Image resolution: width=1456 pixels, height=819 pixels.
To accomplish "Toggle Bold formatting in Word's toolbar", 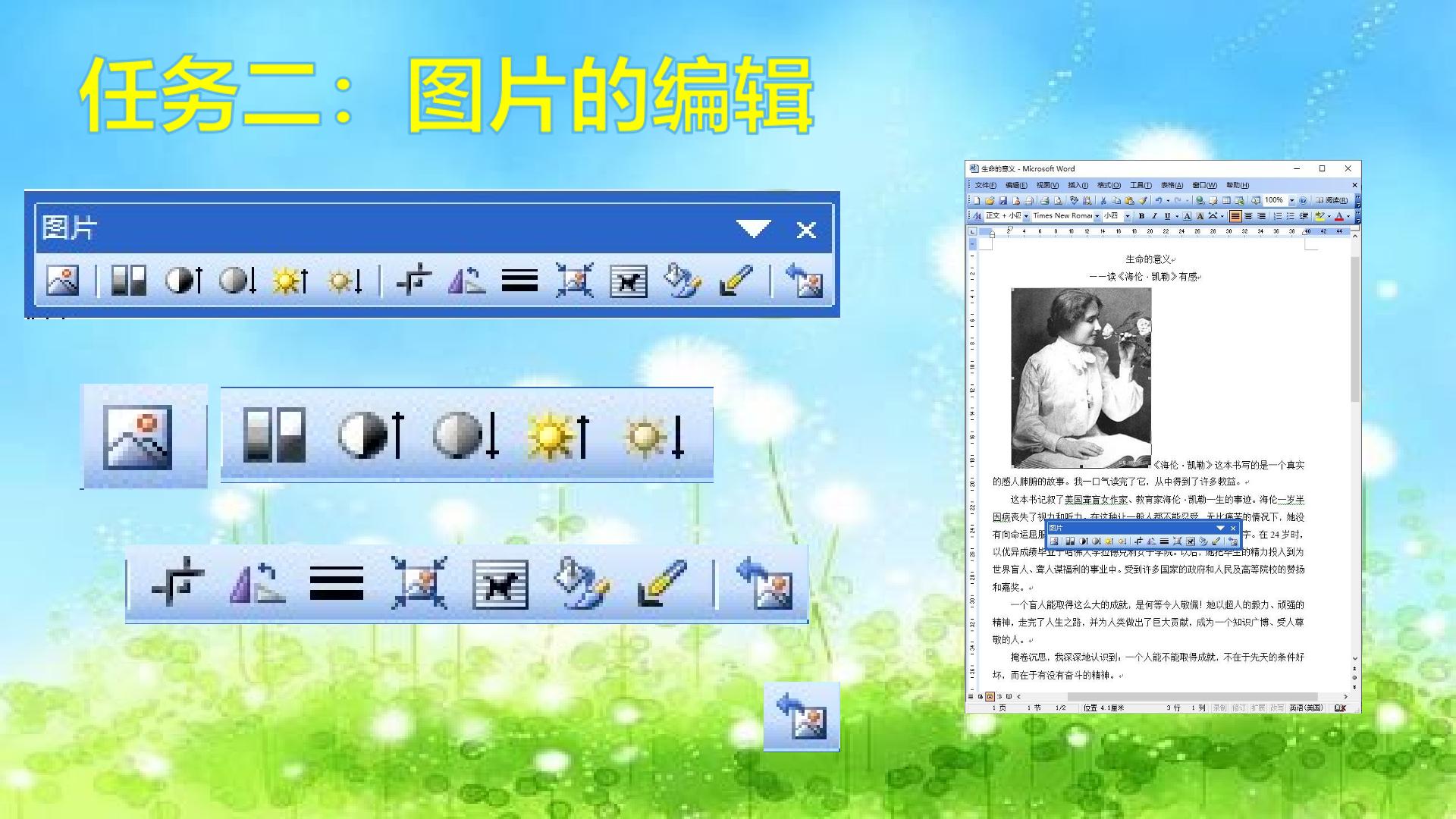I will [x=1141, y=216].
